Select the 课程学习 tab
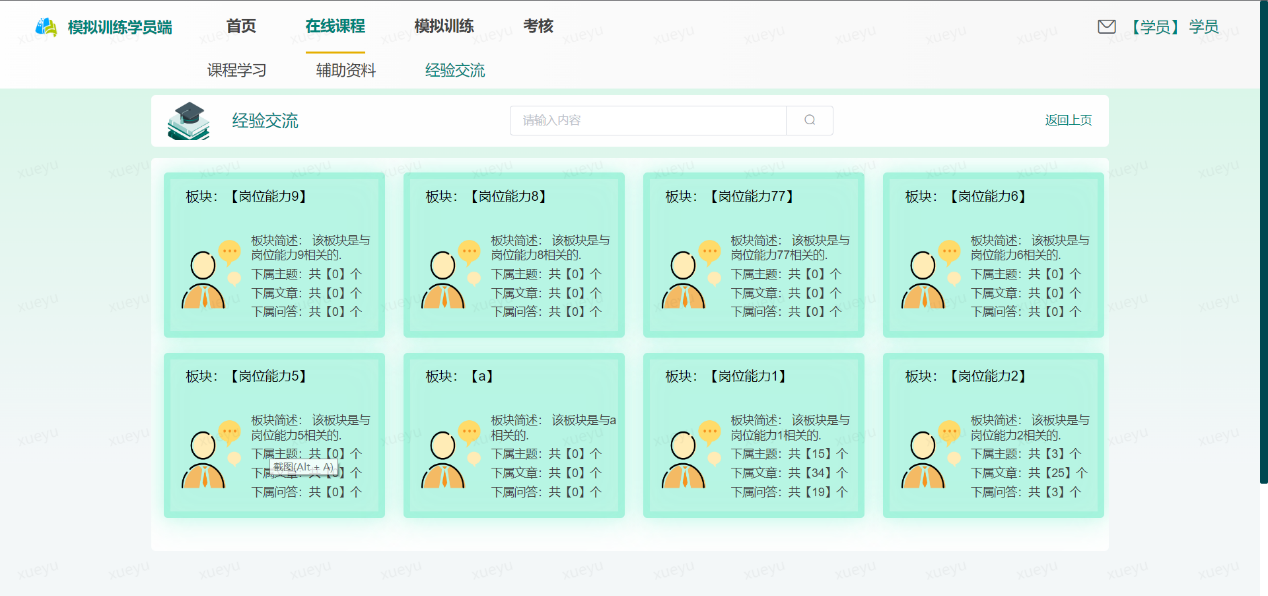1268x596 pixels. coord(237,70)
